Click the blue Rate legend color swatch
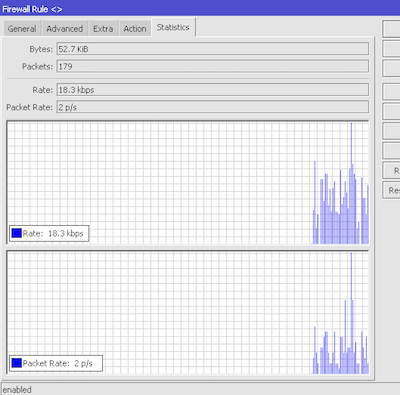Viewport: 400px width, 395px height. pyautogui.click(x=17, y=233)
